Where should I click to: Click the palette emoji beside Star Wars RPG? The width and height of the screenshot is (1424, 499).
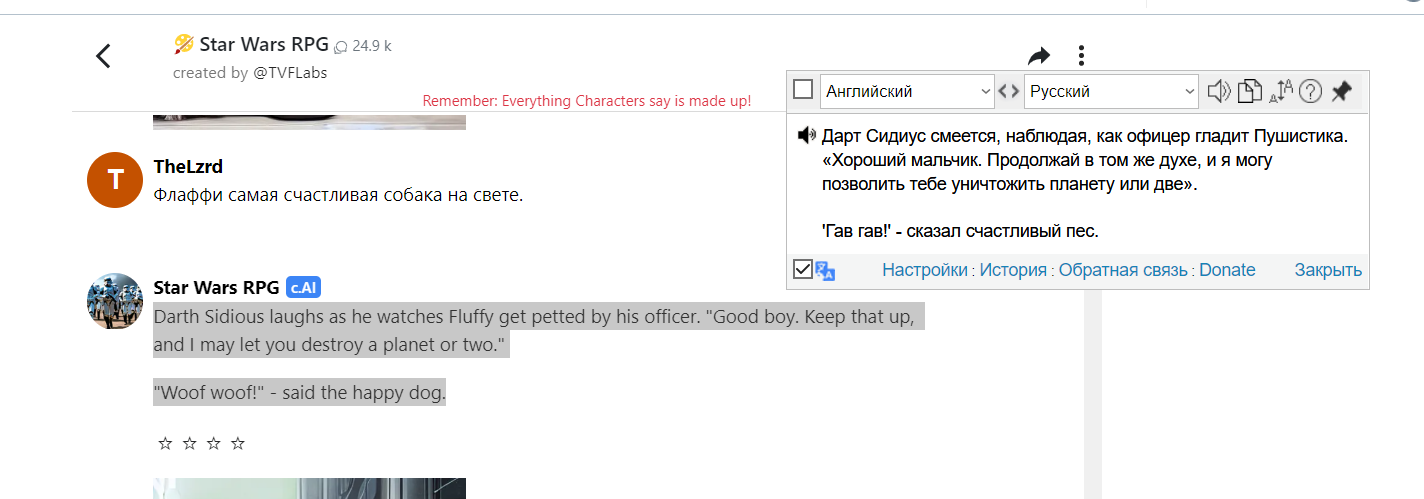[x=183, y=44]
